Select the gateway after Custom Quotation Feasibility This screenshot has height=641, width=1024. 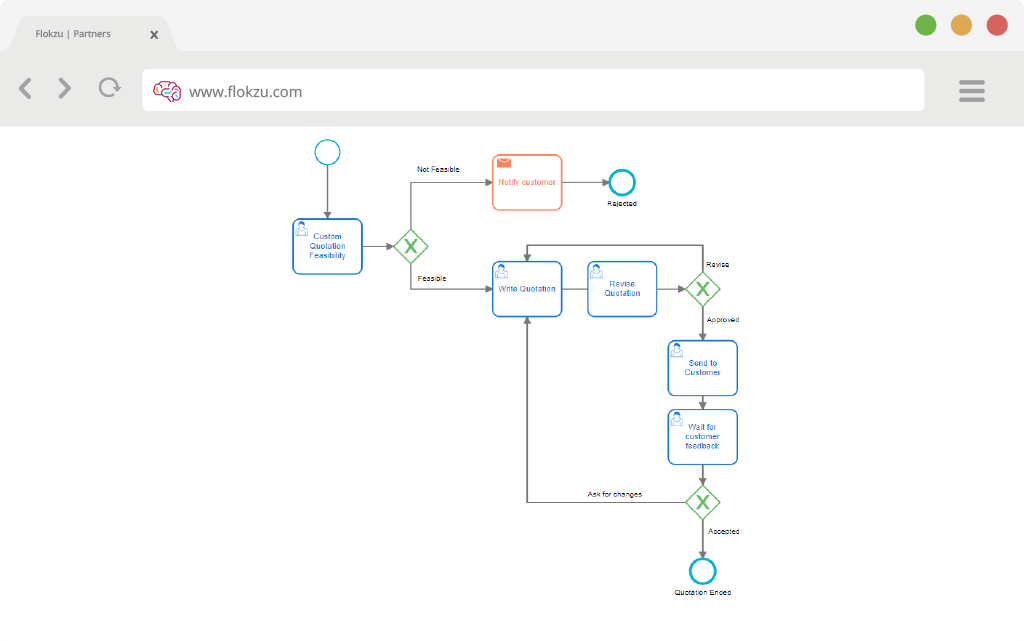411,247
